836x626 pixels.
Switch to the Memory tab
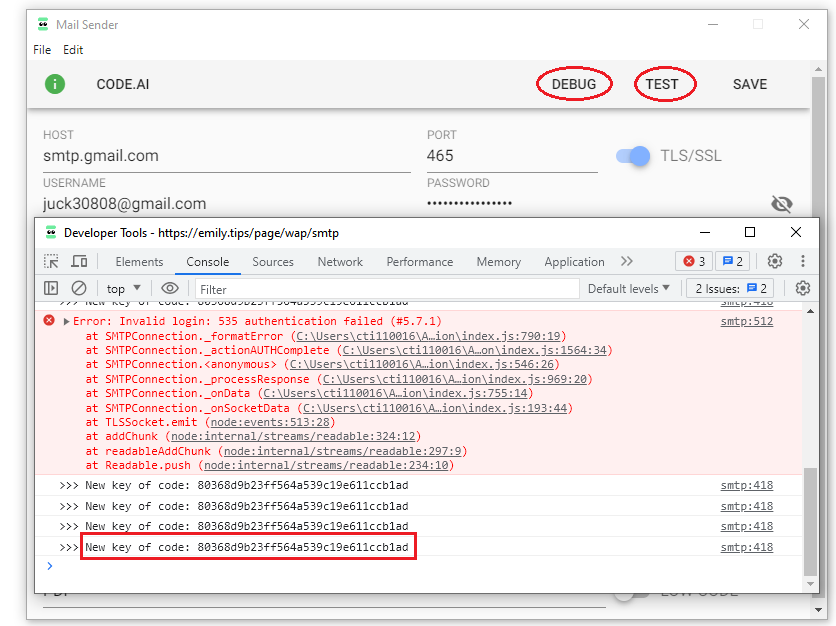(x=499, y=262)
